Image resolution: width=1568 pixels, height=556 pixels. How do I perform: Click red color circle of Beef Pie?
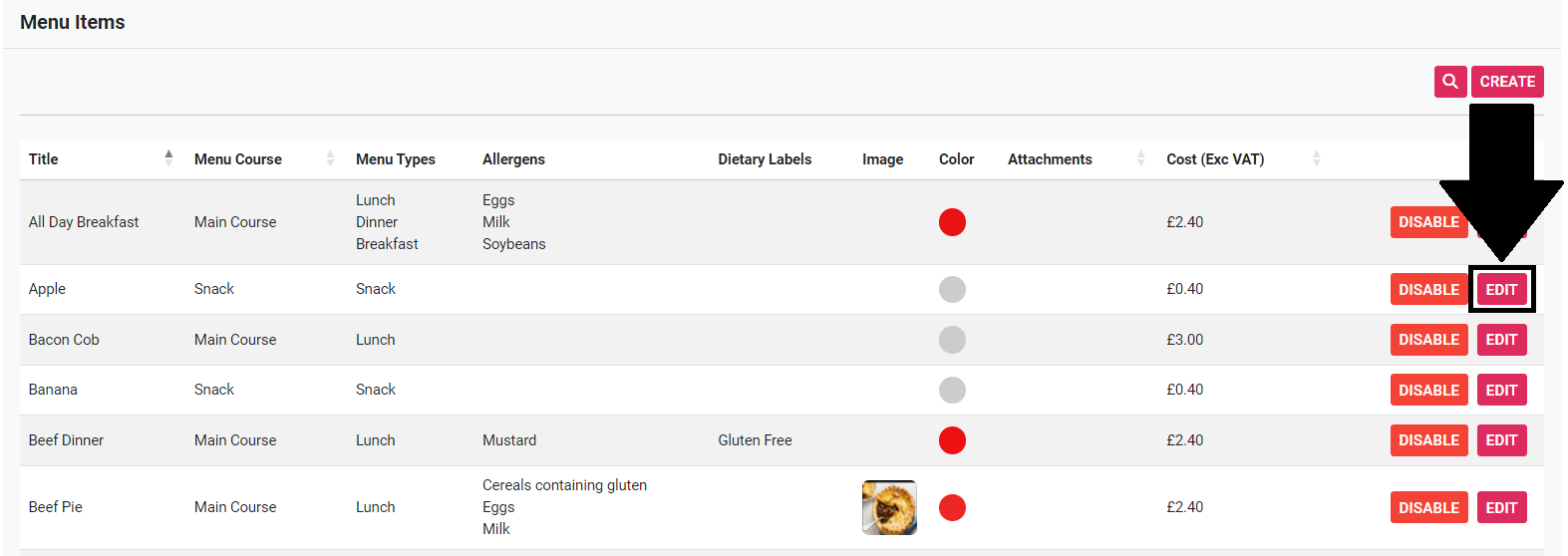coord(952,508)
